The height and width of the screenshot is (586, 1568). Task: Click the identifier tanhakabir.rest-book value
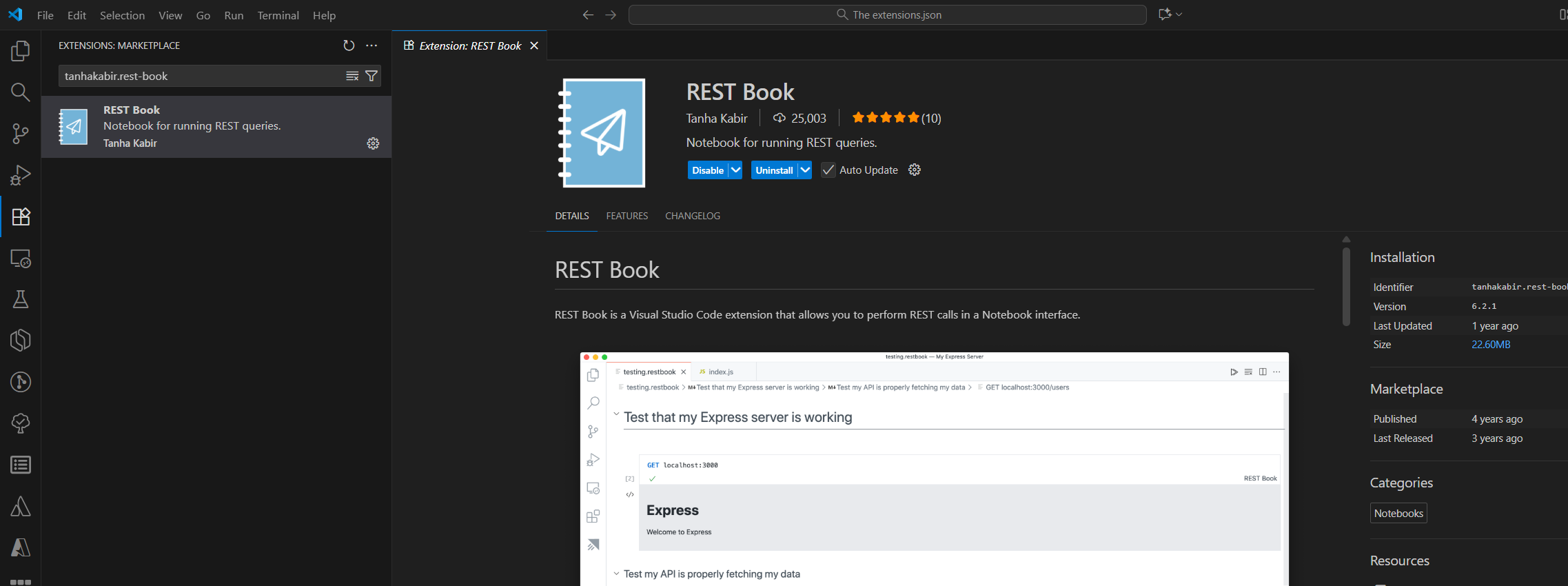click(x=1519, y=287)
